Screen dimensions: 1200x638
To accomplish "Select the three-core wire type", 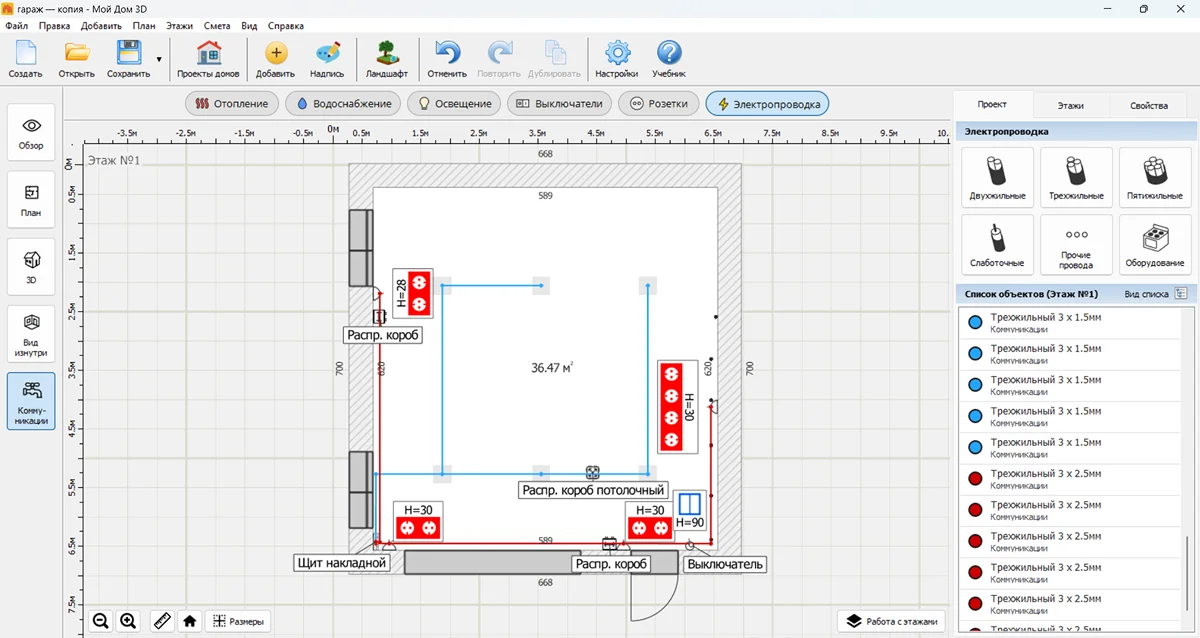I will [x=1076, y=177].
